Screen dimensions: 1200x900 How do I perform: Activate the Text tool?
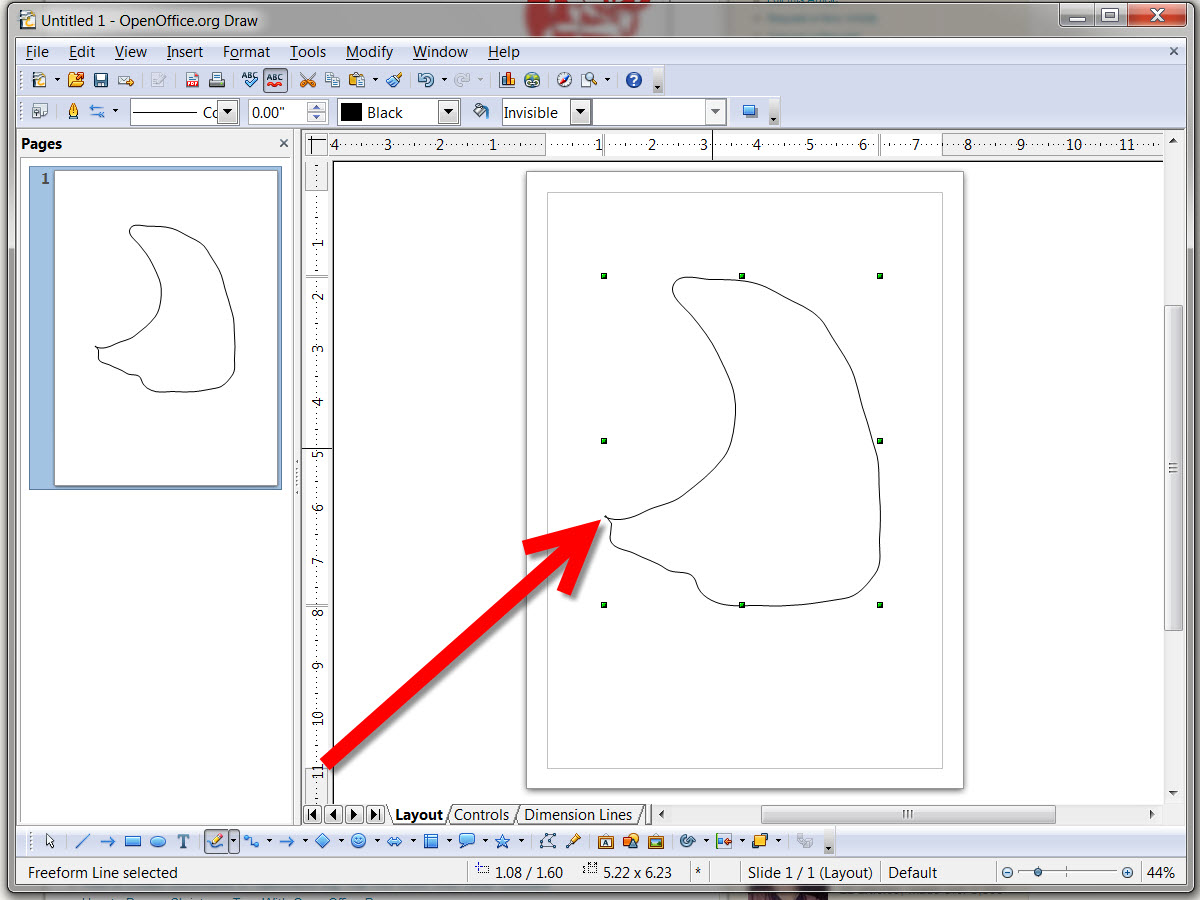pos(183,841)
